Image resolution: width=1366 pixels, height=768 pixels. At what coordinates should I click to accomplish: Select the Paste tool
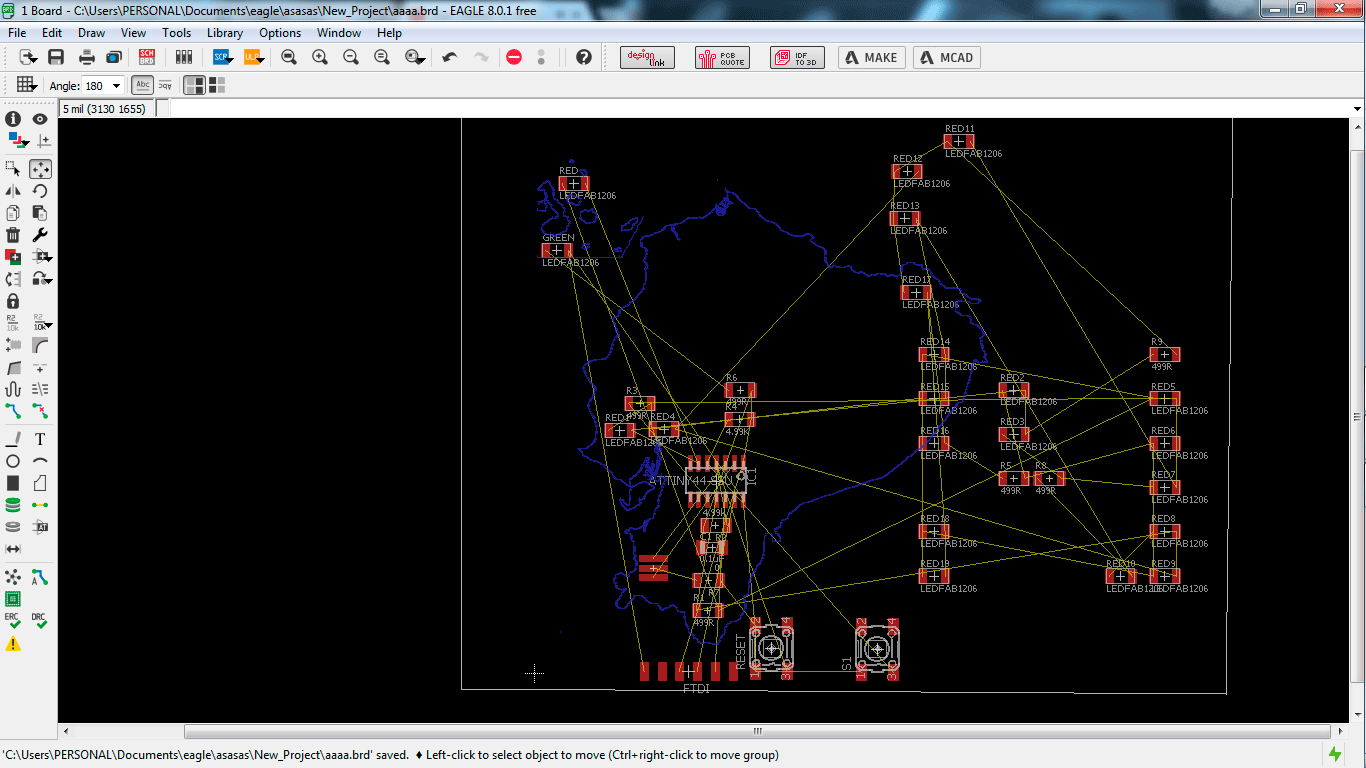click(x=40, y=213)
